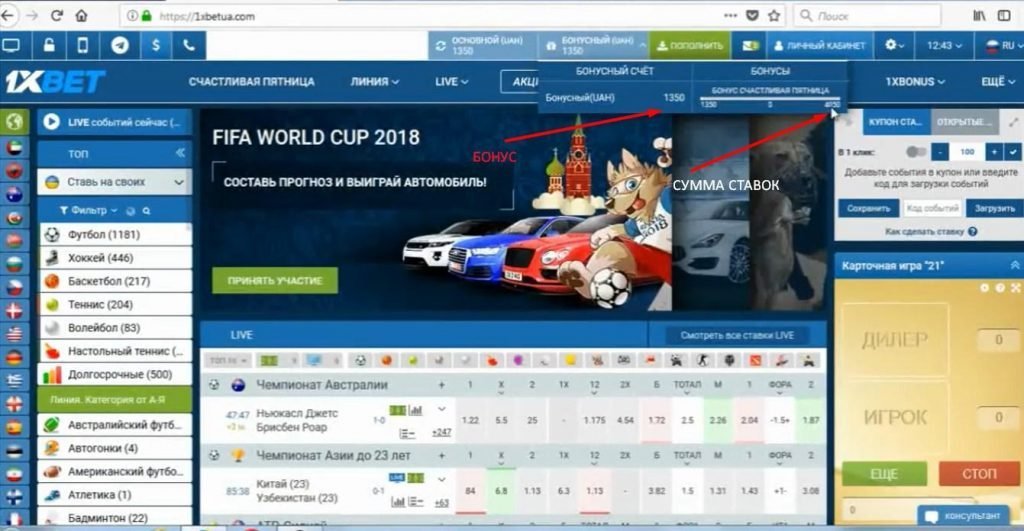This screenshot has width=1024, height=531.
Task: Open the messages envelope icon
Action: pyautogui.click(x=750, y=46)
